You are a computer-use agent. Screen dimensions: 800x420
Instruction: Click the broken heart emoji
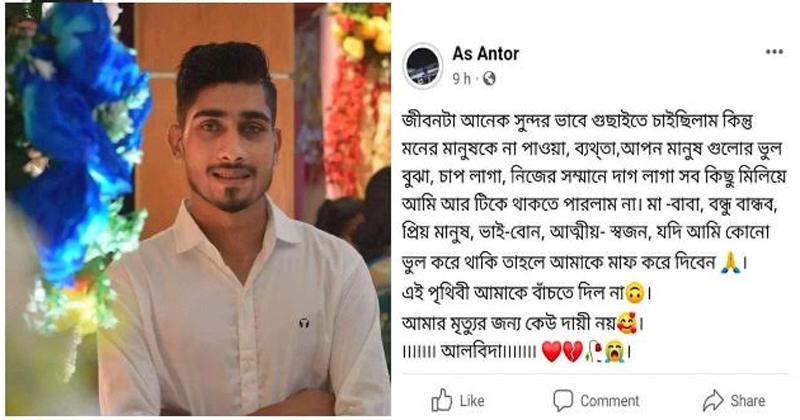click(x=572, y=353)
